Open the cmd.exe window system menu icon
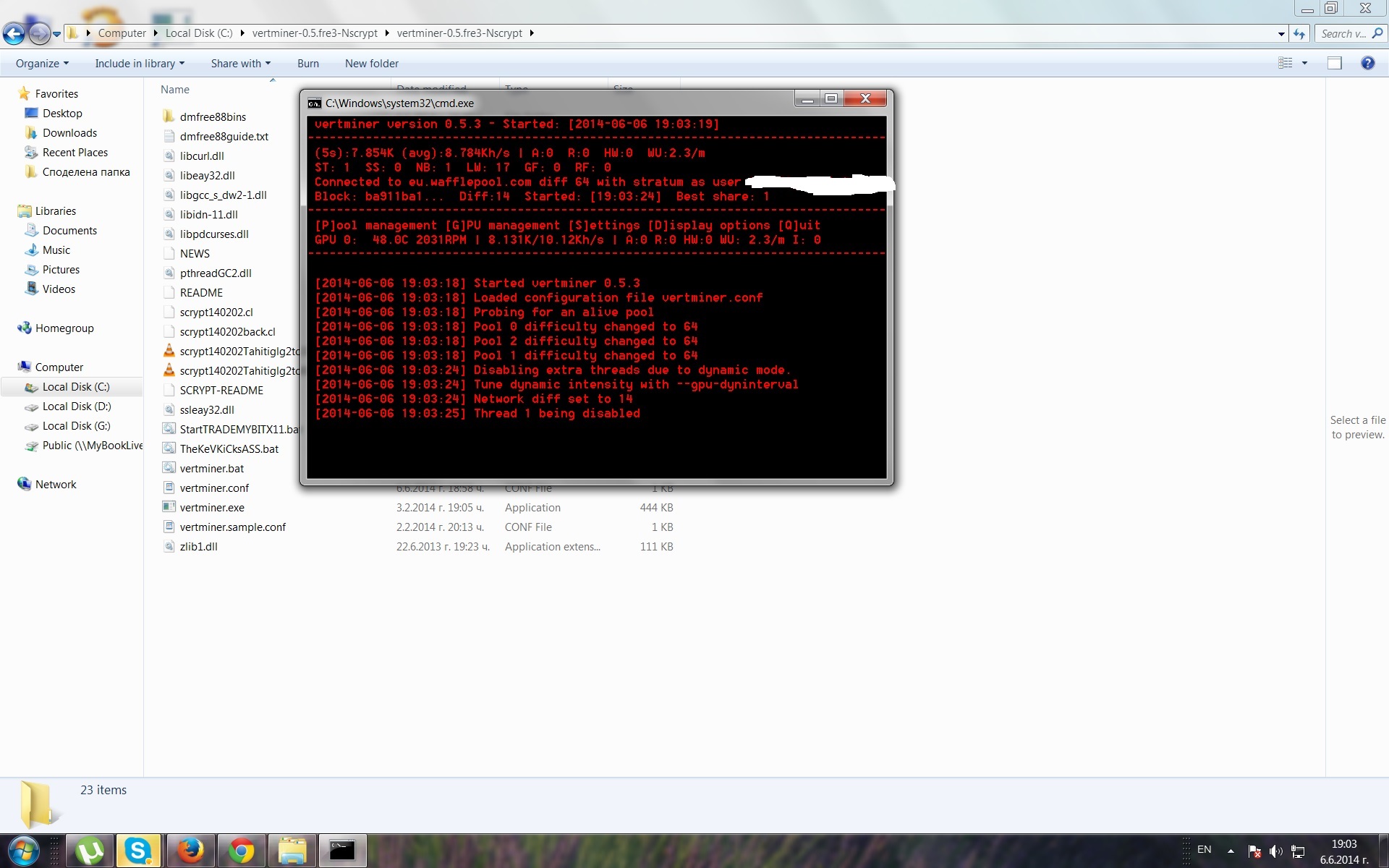 [x=314, y=103]
